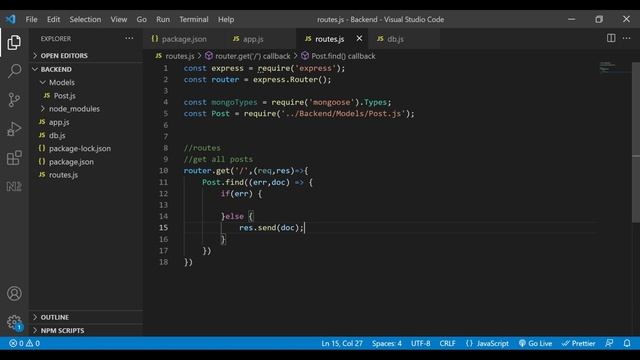The width and height of the screenshot is (640, 360).
Task: Open editor more actions ellipsis
Action: [x=627, y=38]
